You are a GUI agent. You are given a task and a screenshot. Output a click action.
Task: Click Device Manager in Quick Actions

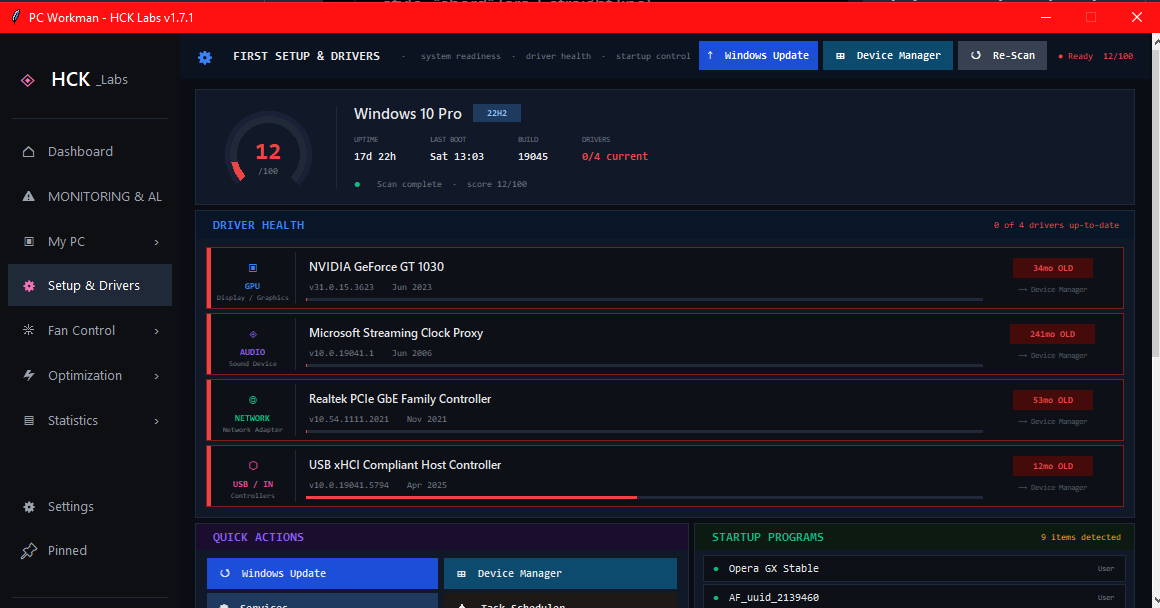560,573
